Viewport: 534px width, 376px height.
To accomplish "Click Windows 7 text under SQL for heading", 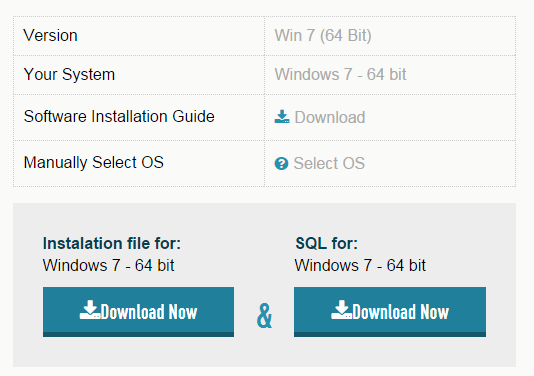I will pyautogui.click(x=360, y=265).
